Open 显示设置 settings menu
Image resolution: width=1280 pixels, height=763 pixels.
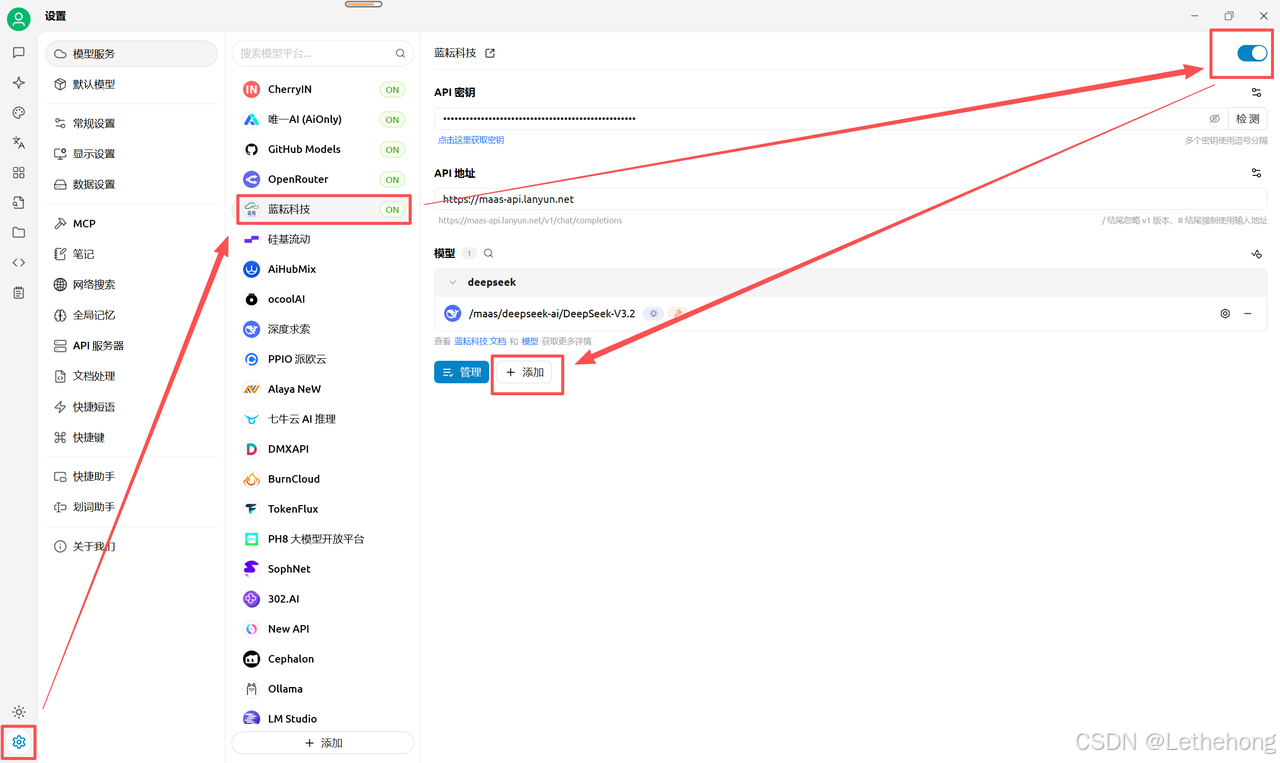point(131,154)
